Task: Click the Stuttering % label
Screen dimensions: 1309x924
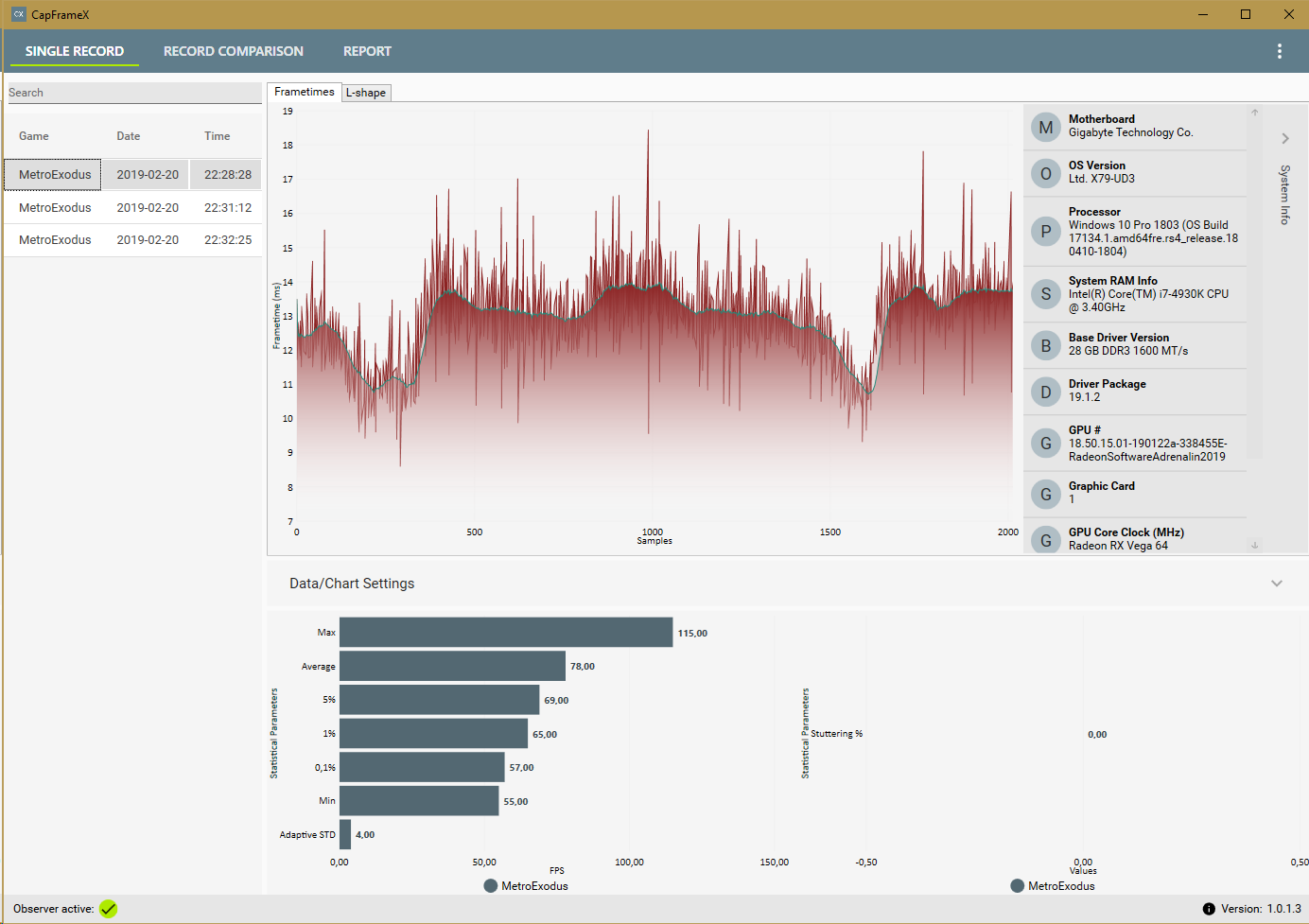Action: 837,734
